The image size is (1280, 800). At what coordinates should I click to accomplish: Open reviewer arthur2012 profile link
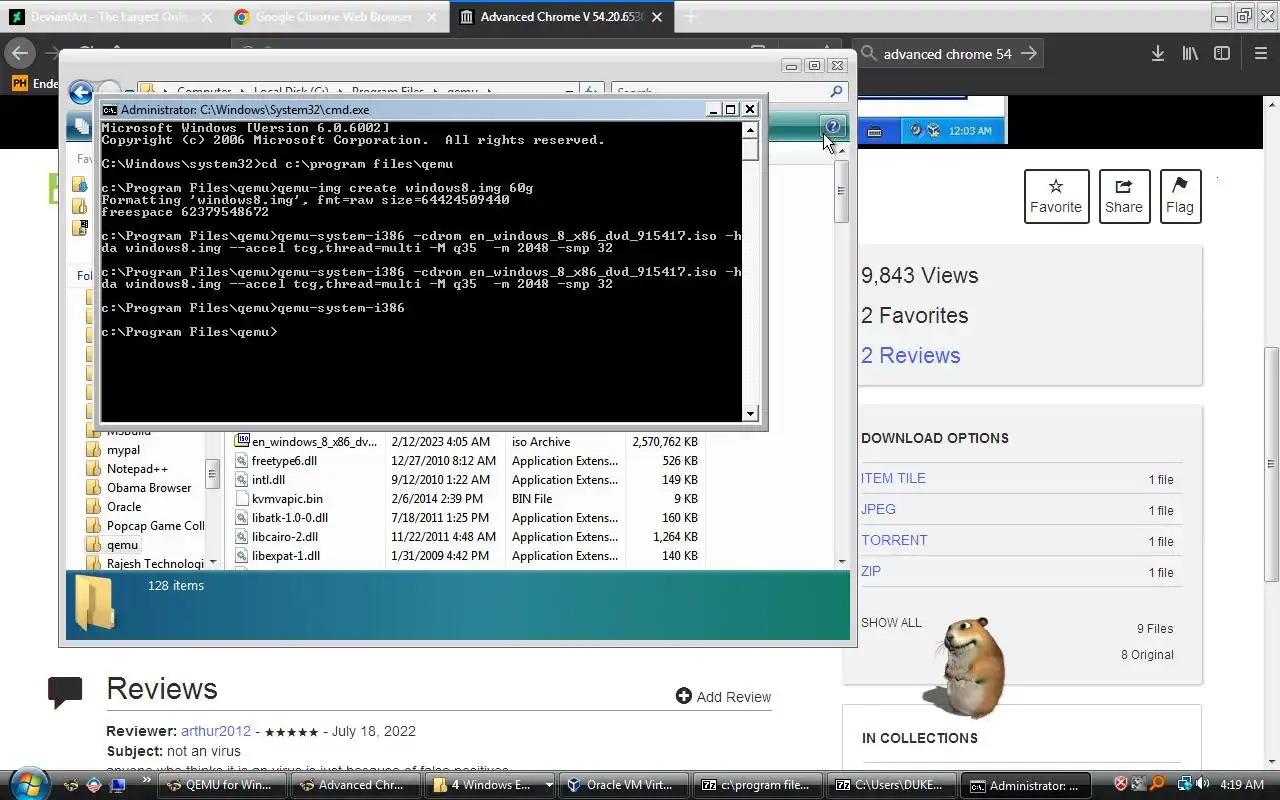tap(217, 731)
